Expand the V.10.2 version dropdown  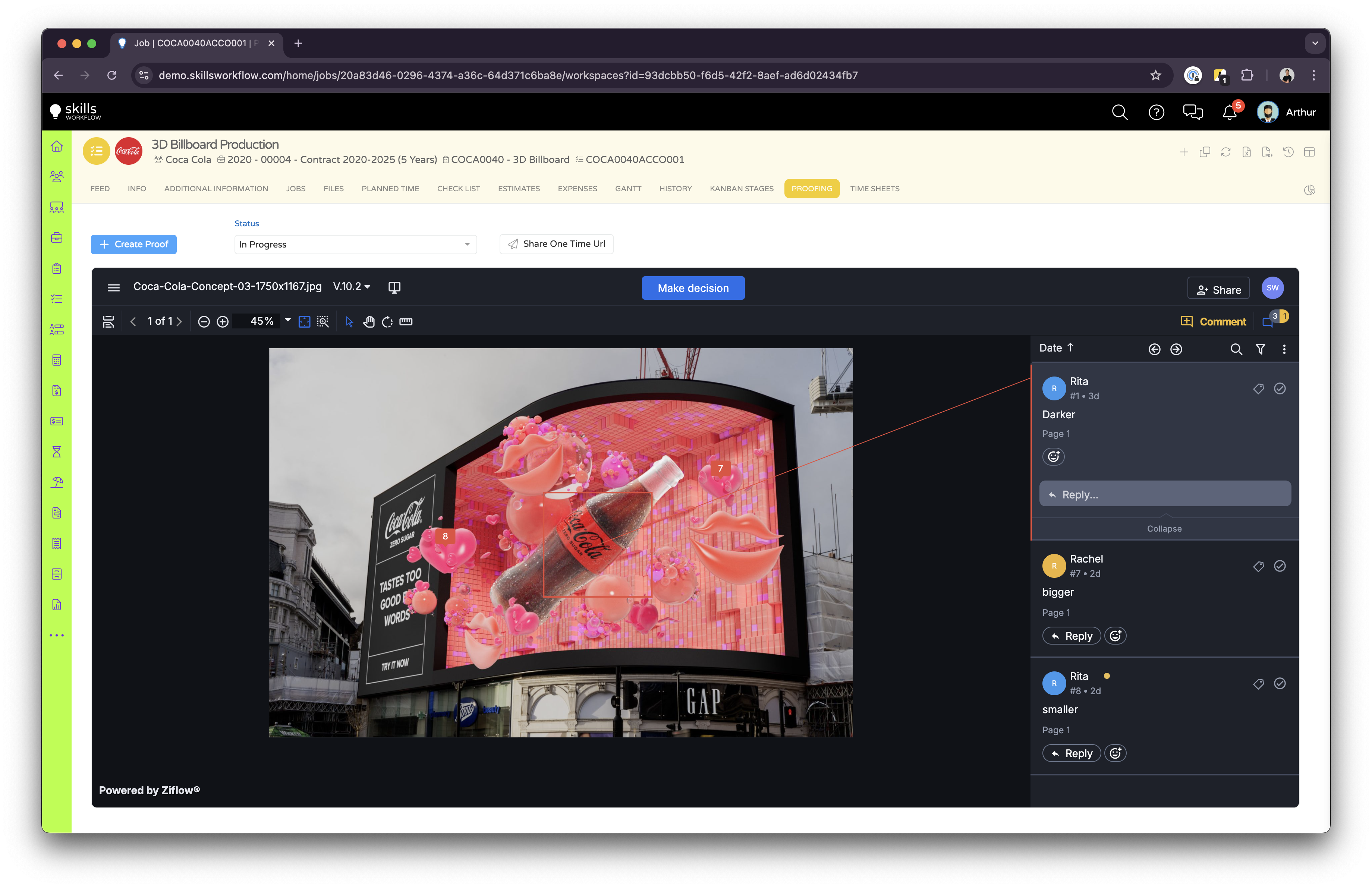pos(352,286)
